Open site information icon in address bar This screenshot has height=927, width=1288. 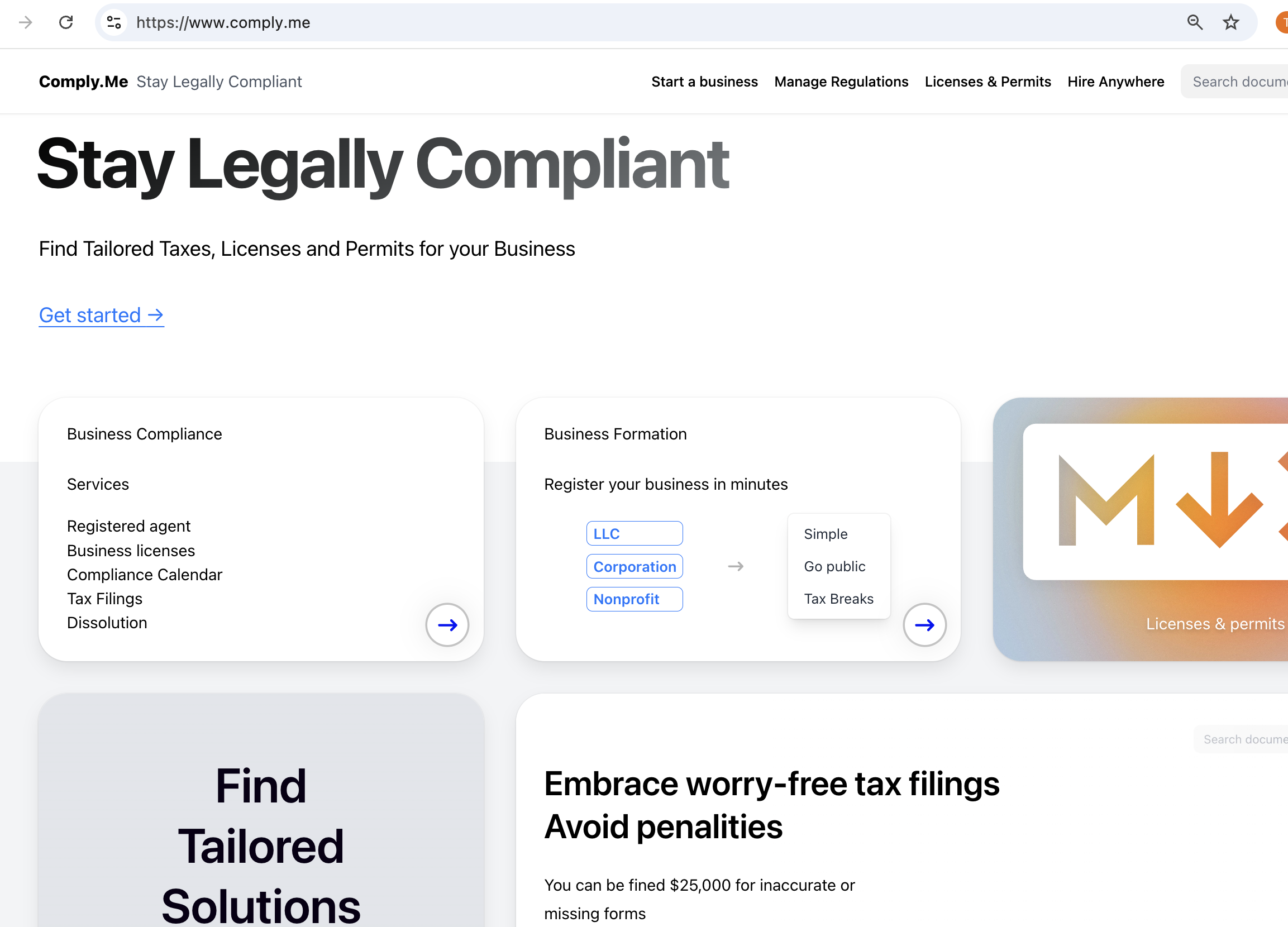pos(113,23)
